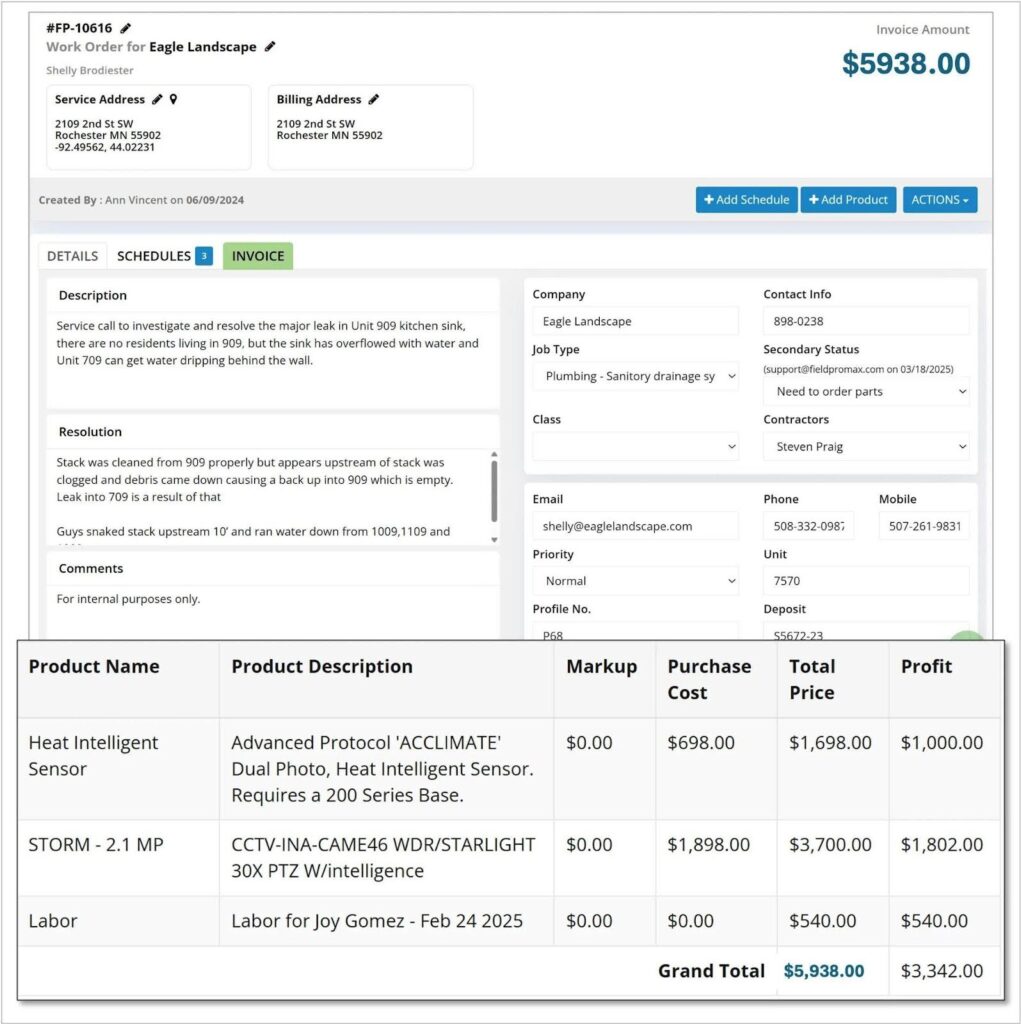
Task: Select the INVOICE tab
Action: click(258, 256)
